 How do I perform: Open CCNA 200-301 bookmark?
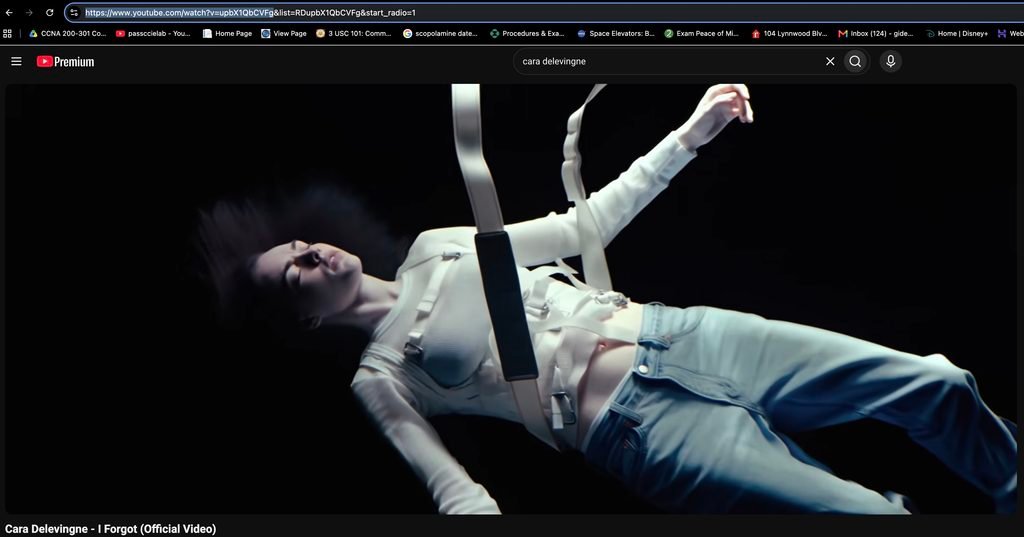pos(68,33)
